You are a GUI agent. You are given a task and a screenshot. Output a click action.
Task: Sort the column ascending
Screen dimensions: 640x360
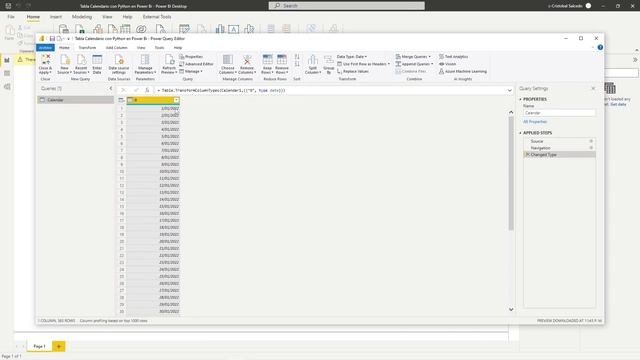297,57
